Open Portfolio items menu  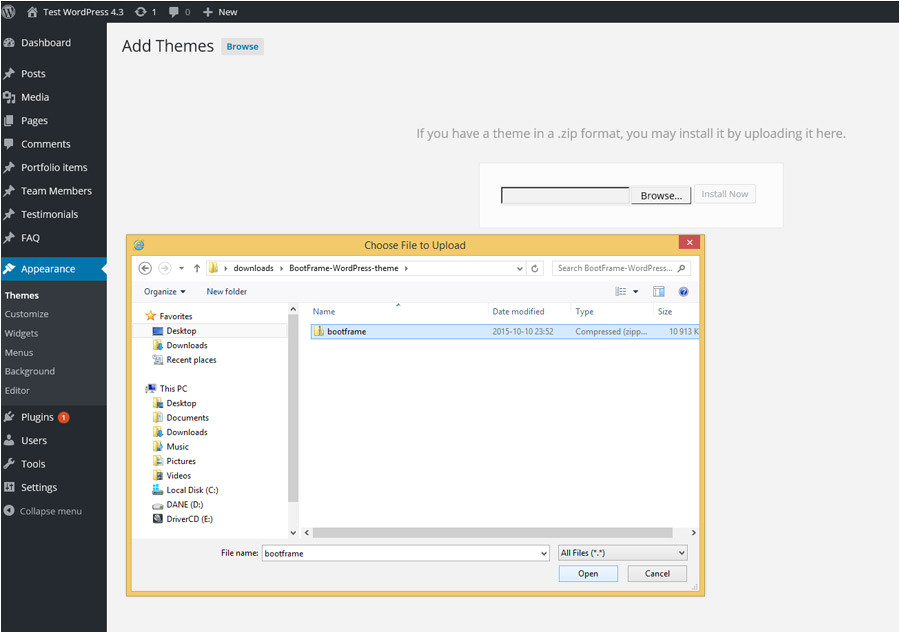point(54,168)
